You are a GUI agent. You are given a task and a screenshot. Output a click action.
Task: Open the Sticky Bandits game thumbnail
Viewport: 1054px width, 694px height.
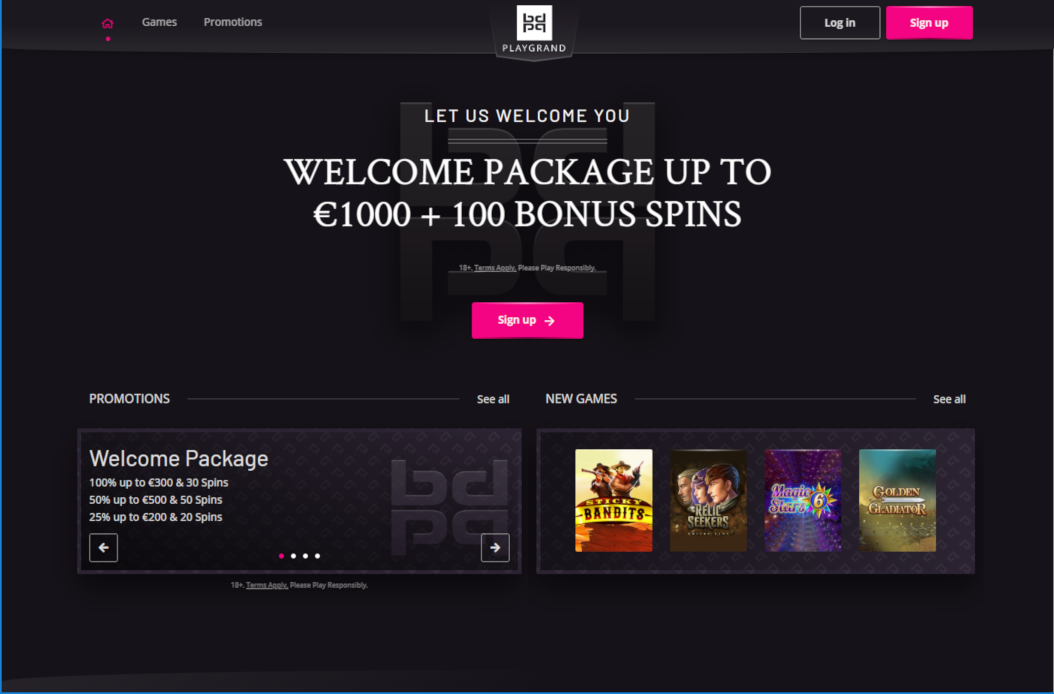tap(614, 500)
